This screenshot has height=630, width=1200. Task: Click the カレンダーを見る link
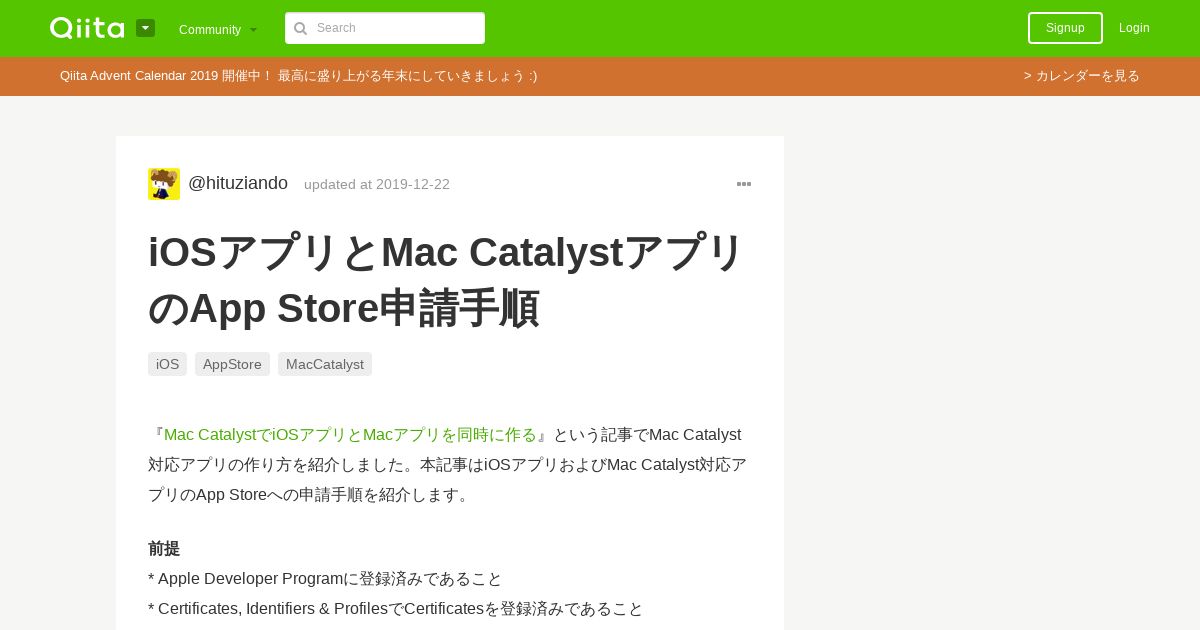[x=1082, y=76]
